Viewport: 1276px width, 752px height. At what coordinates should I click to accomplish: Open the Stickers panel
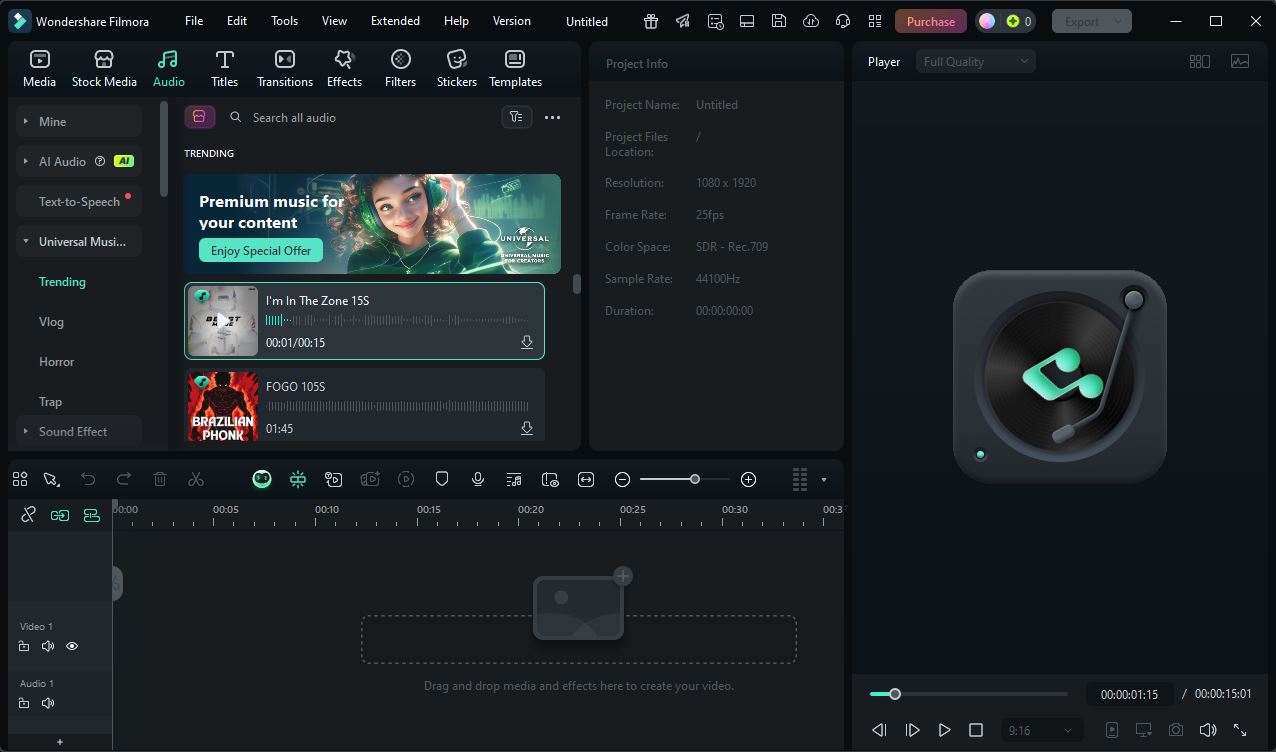coord(456,69)
